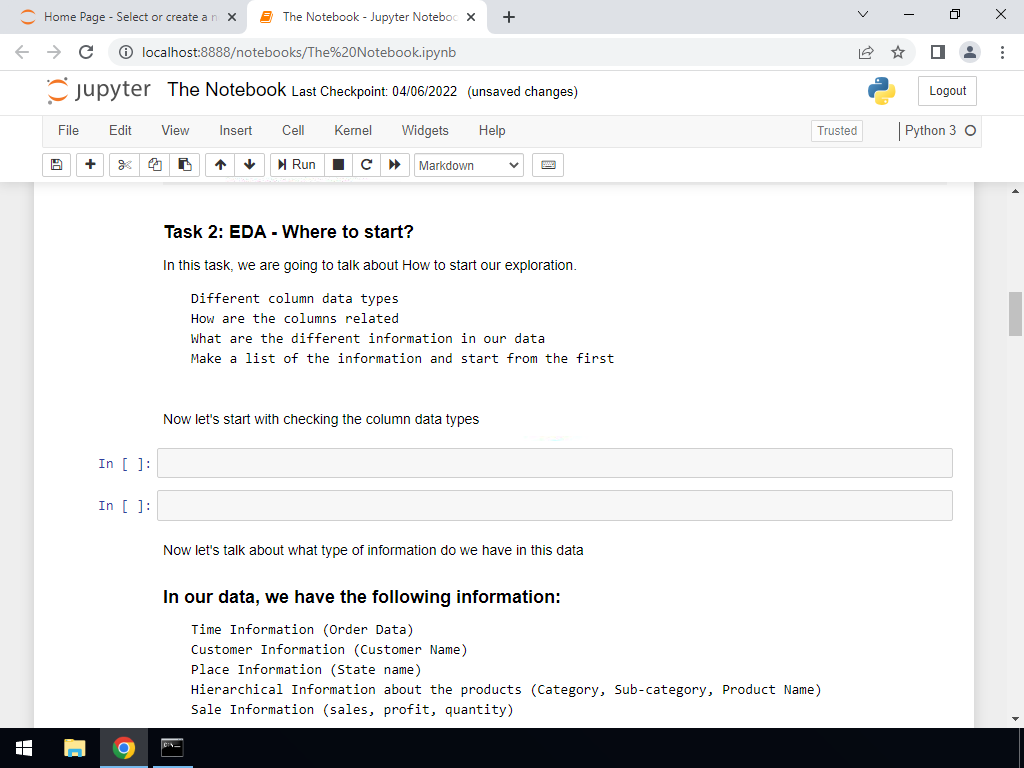Go back in browser history
The image size is (1024, 768).
(22, 52)
